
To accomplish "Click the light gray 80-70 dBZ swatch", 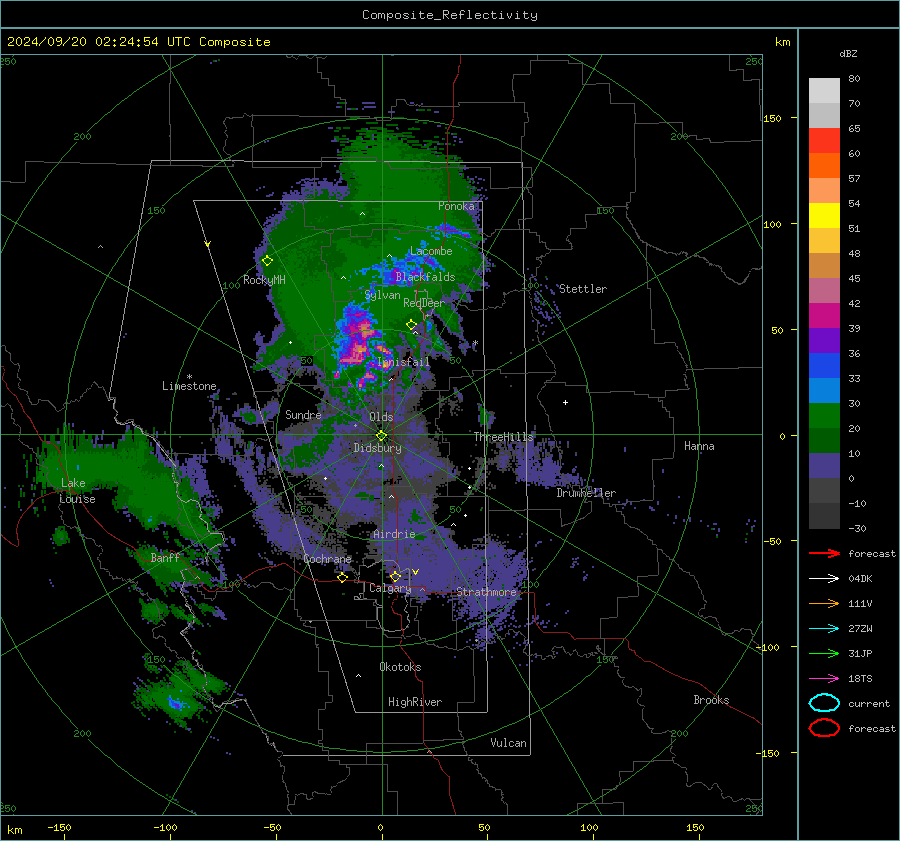I will 824,91.
